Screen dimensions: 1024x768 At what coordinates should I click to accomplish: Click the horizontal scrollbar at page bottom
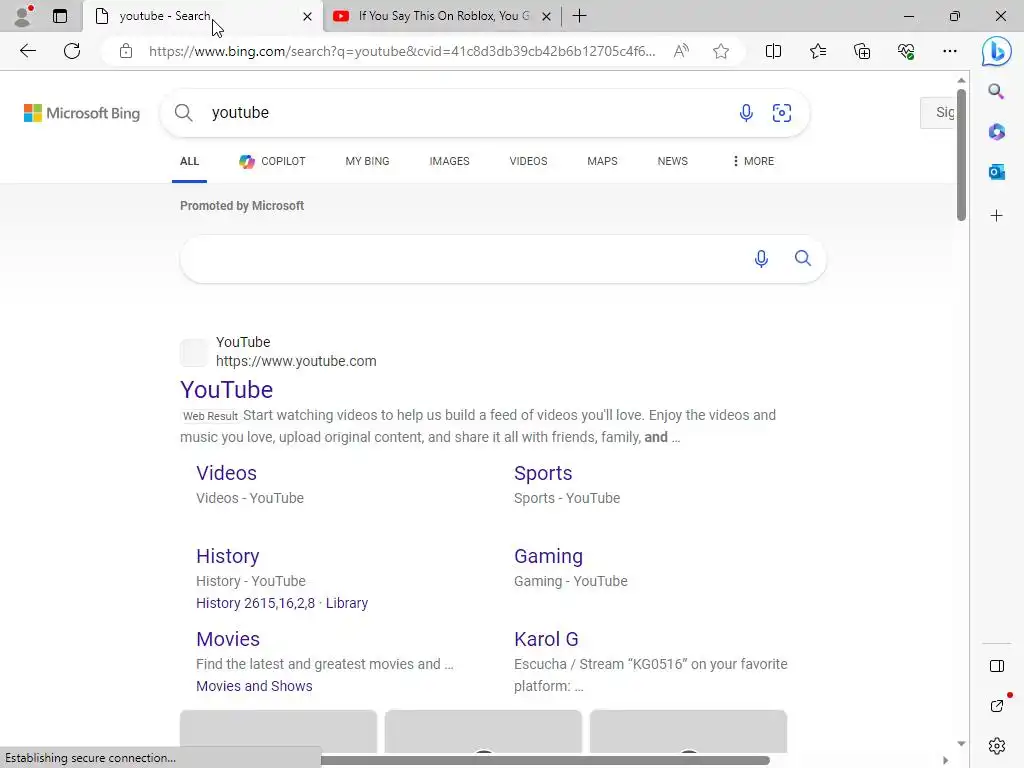tap(545, 760)
